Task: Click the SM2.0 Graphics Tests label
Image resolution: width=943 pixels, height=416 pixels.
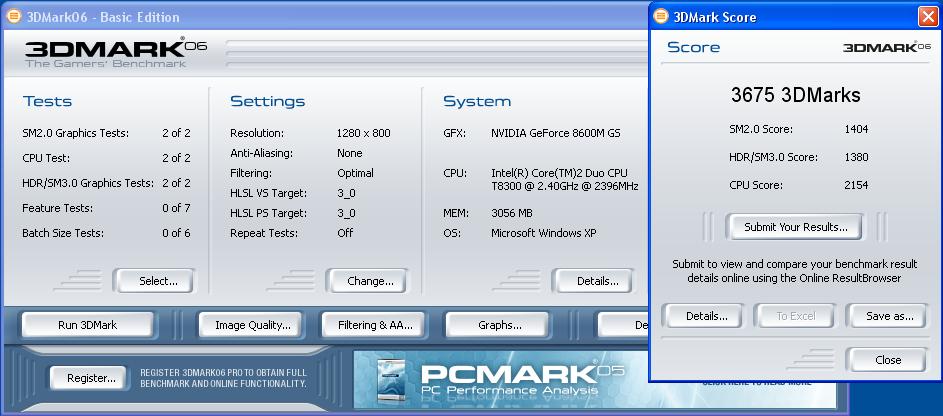Action: coord(76,133)
